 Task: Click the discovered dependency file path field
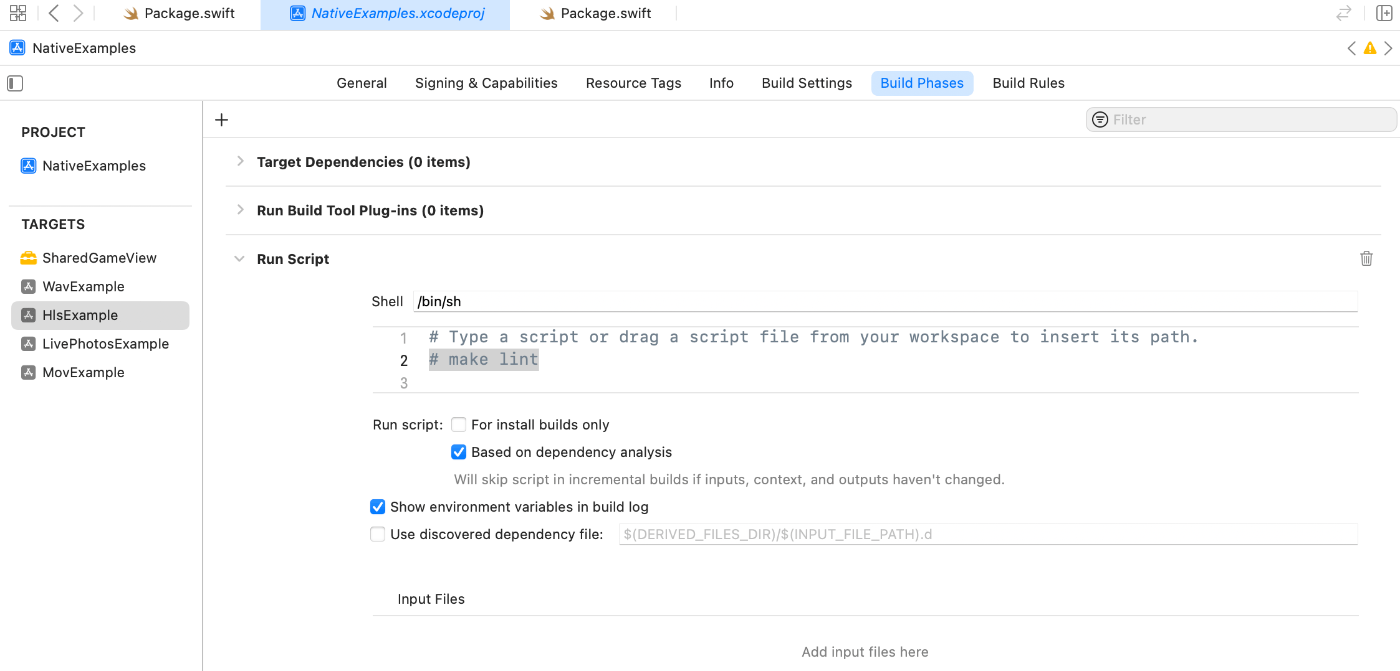tap(988, 535)
